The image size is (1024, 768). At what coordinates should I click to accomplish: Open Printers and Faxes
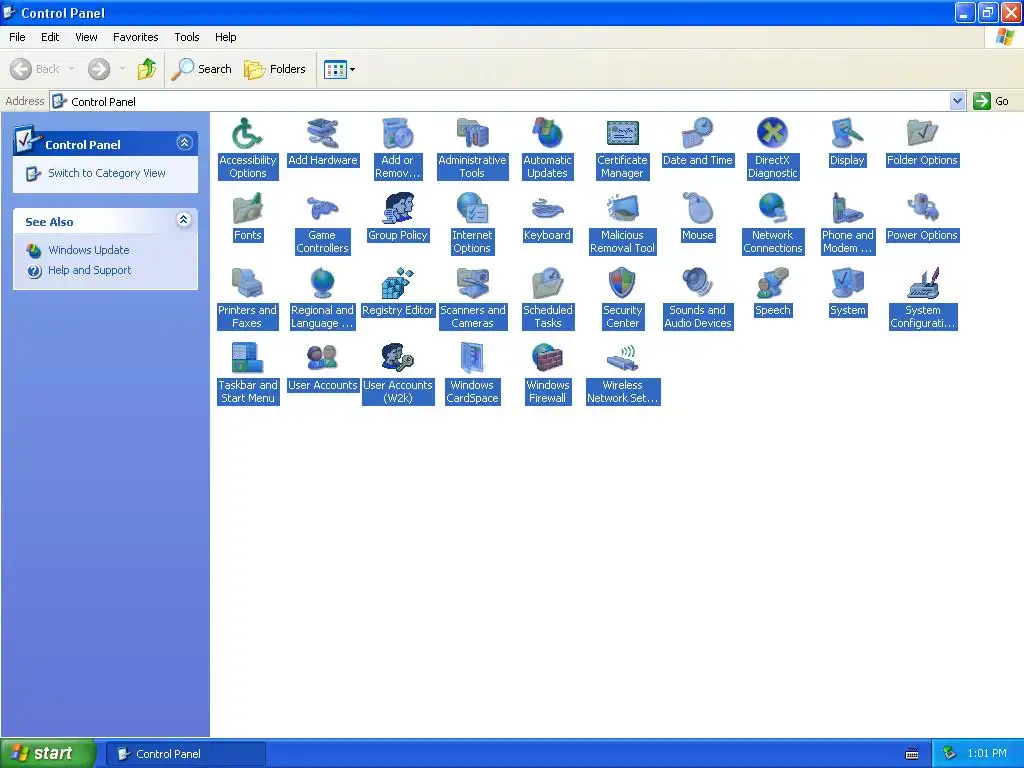[x=248, y=284]
